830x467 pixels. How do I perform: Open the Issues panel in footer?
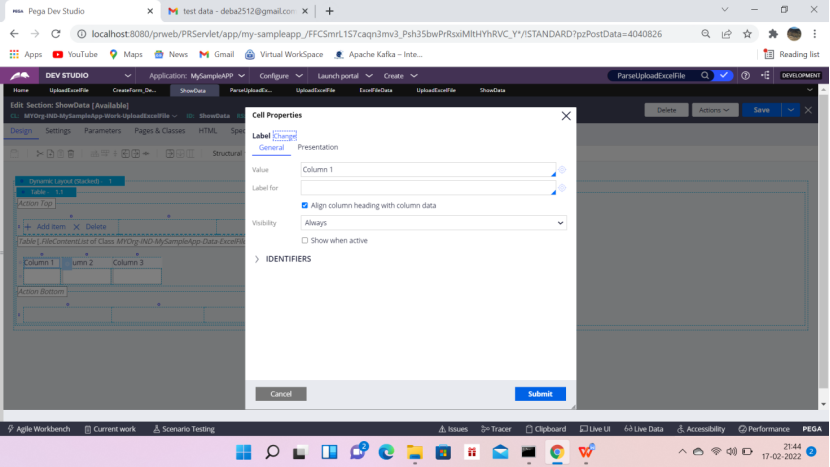click(x=453, y=429)
